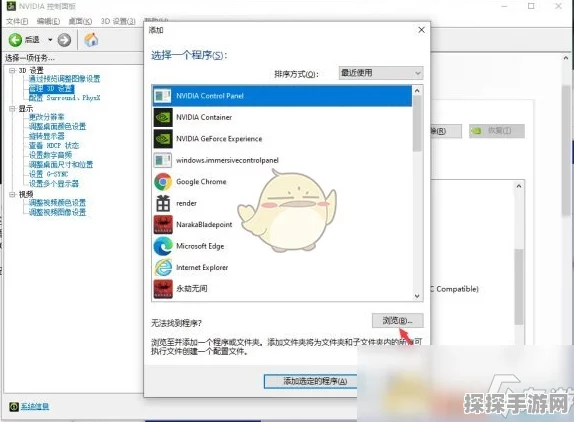The height and width of the screenshot is (422, 574).
Task: Open the 3D 设置 menu
Action: 118,21
